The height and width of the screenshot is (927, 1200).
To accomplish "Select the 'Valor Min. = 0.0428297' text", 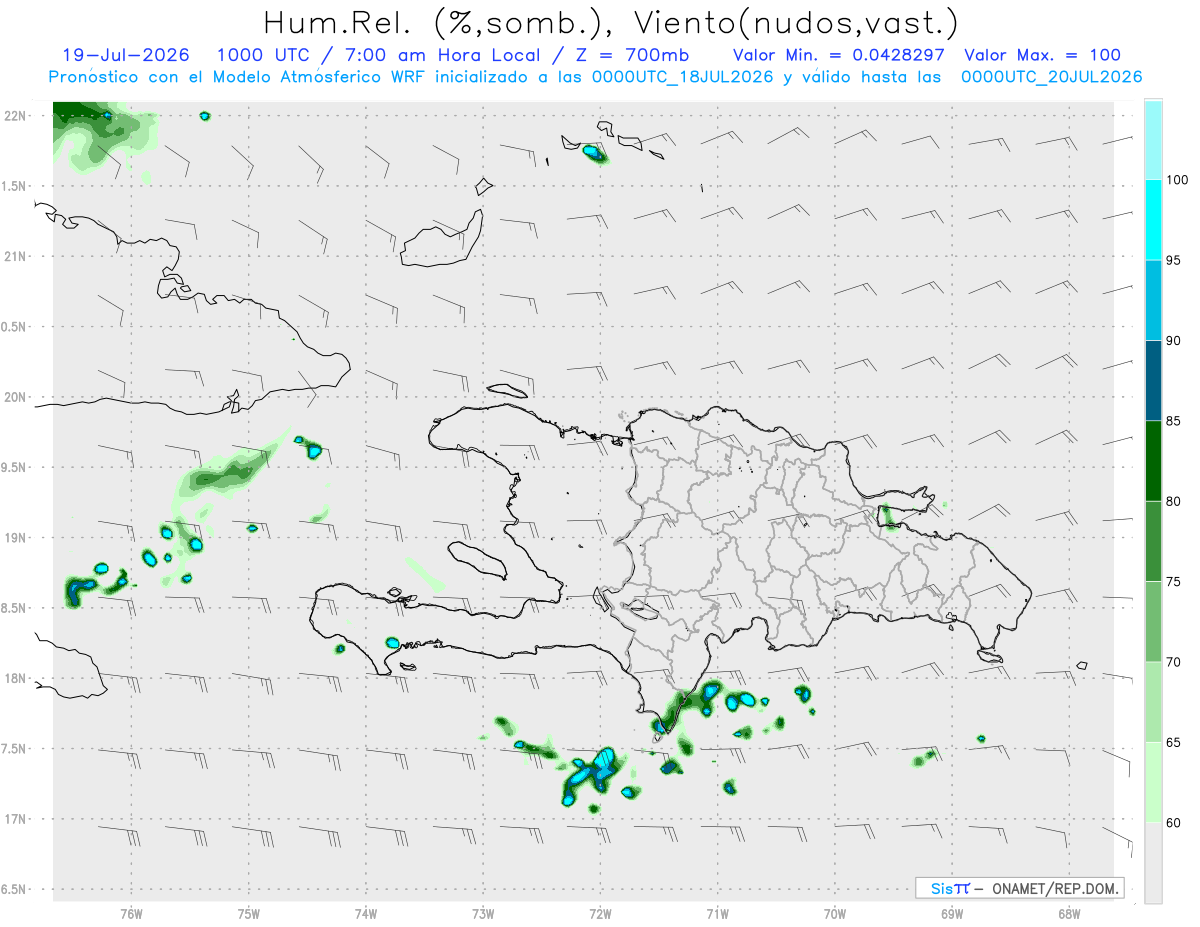I will coord(841,55).
